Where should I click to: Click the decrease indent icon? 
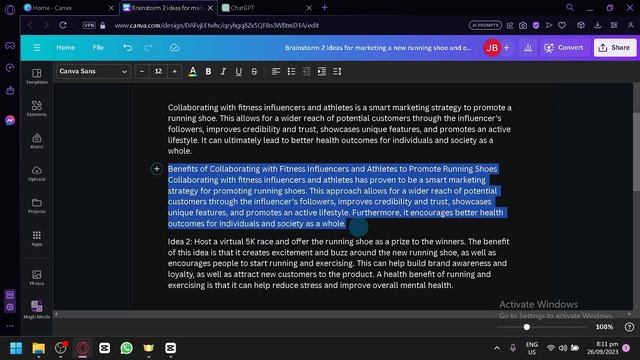(x=306, y=72)
